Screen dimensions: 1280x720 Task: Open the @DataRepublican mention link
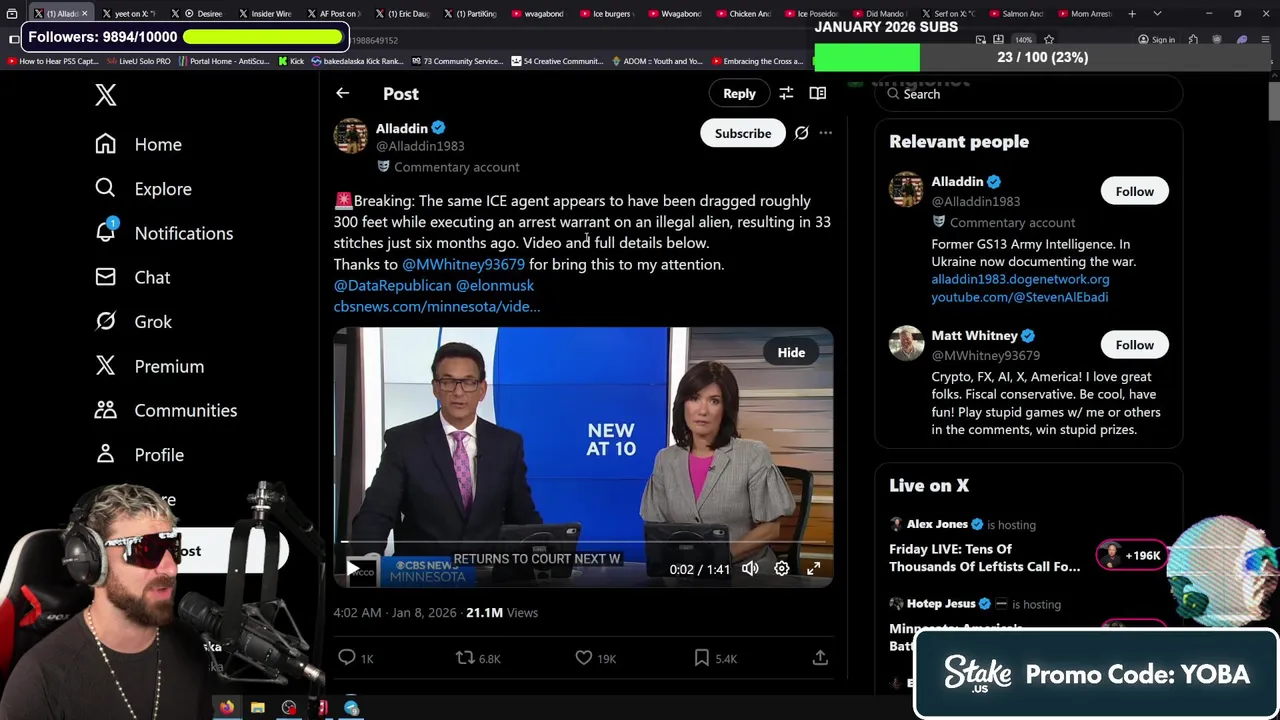click(392, 285)
